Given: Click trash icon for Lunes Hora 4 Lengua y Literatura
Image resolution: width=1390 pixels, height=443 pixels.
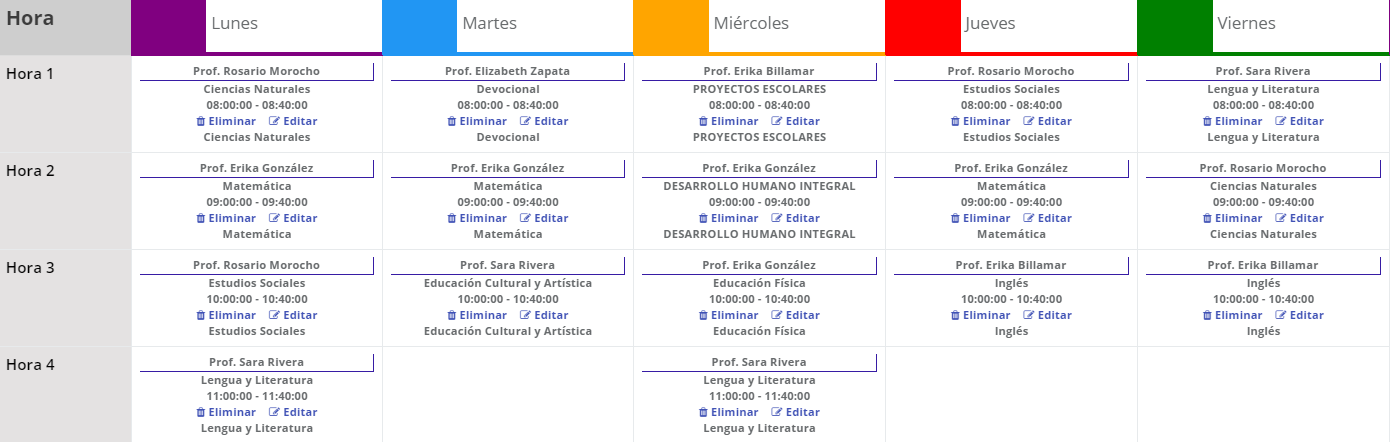Looking at the screenshot, I should point(200,412).
